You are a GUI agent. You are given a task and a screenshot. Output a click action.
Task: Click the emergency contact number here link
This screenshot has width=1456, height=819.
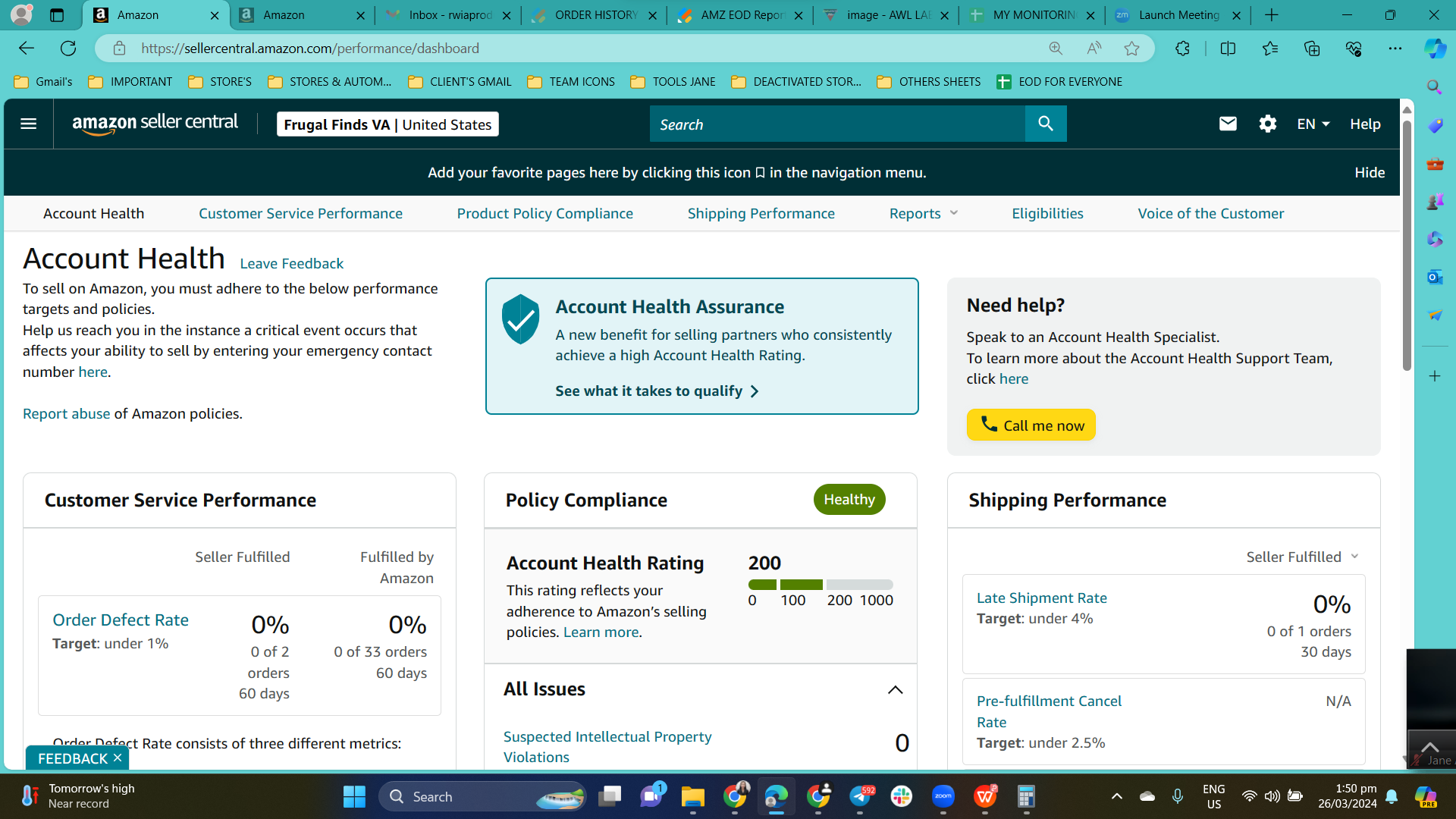(93, 372)
